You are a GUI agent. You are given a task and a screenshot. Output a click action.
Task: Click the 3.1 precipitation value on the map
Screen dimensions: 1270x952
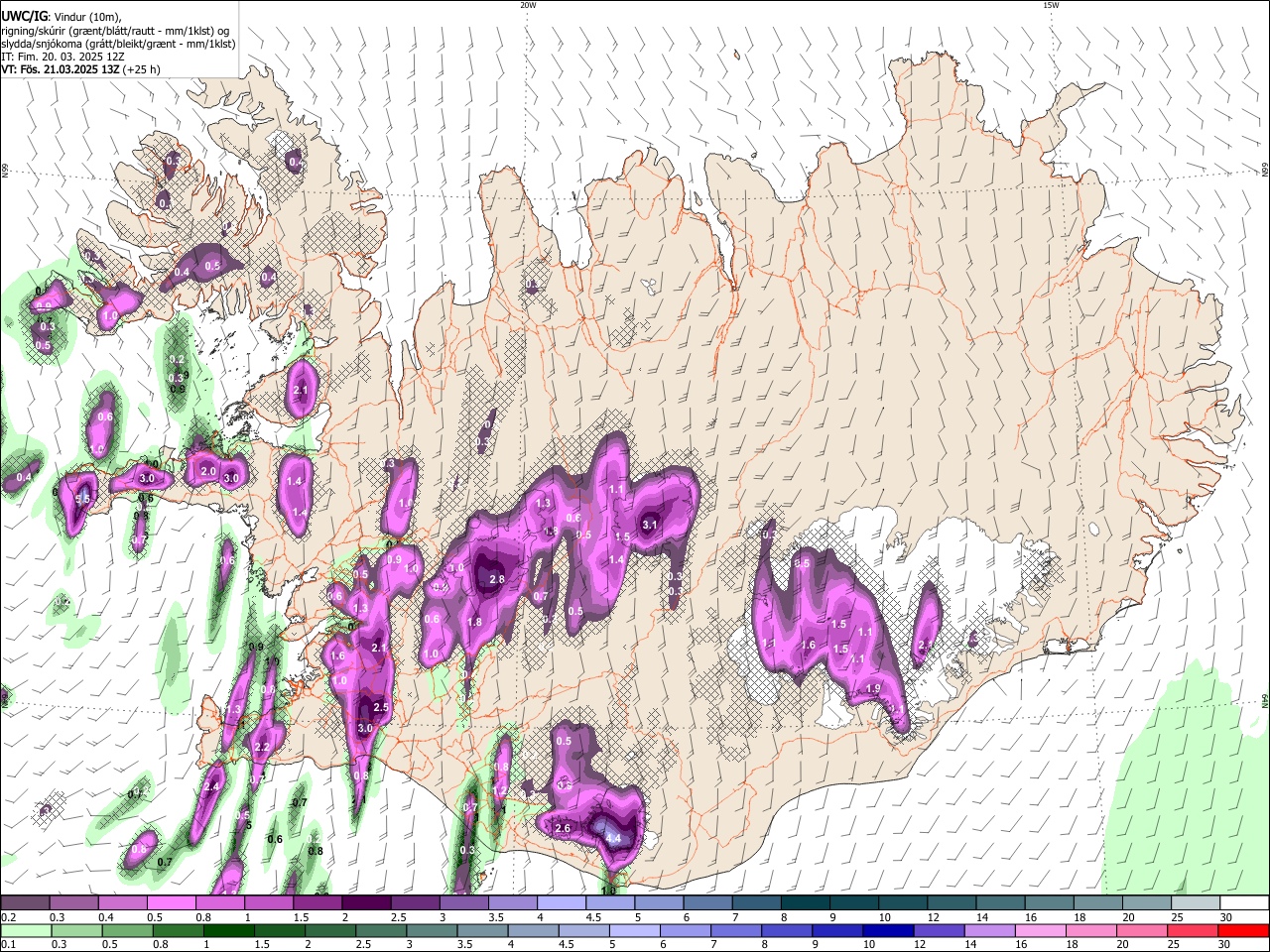coord(650,525)
